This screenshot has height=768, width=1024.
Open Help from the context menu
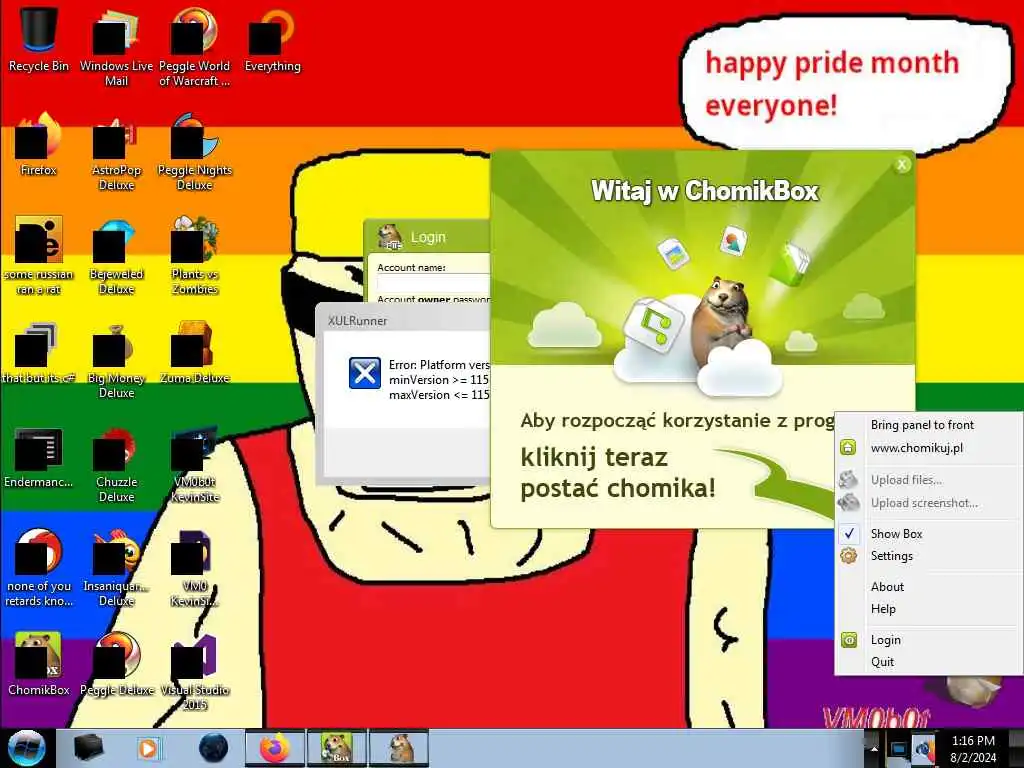point(883,609)
